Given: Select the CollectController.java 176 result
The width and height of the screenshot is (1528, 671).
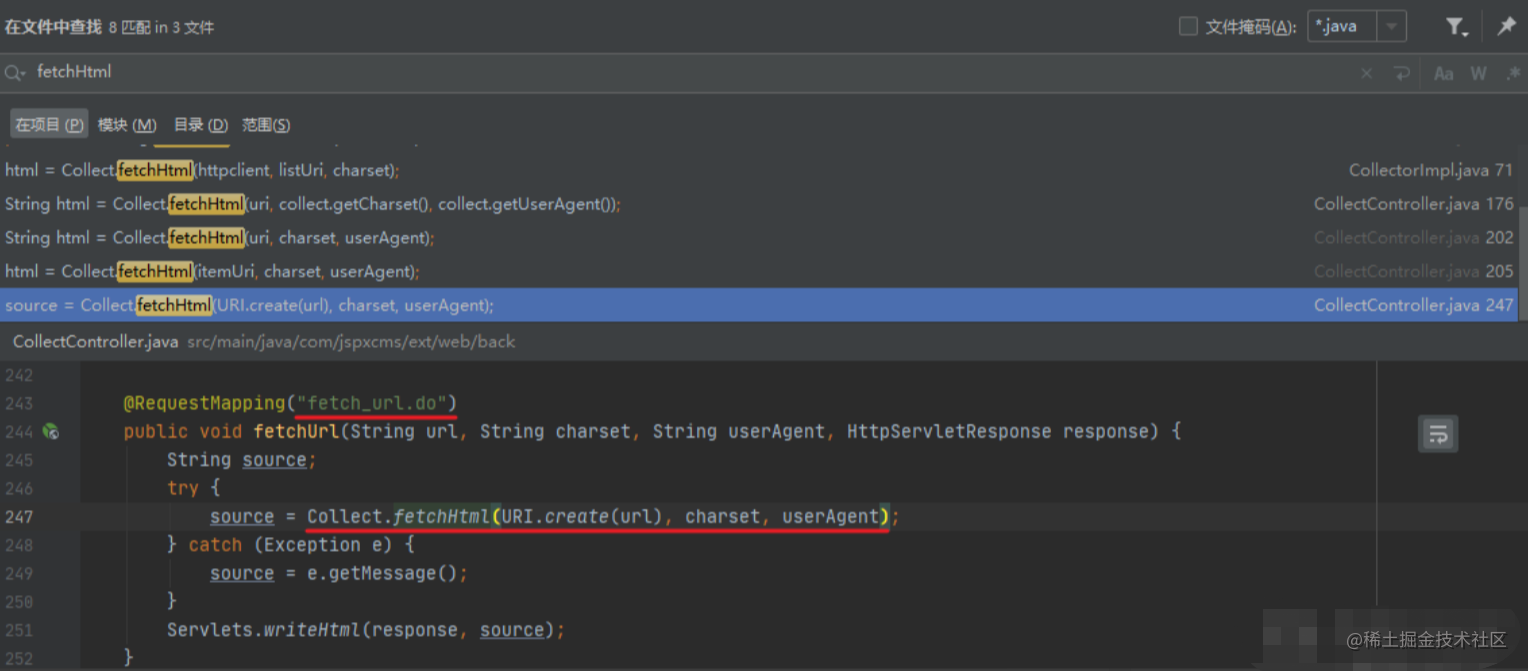Looking at the screenshot, I should [759, 204].
